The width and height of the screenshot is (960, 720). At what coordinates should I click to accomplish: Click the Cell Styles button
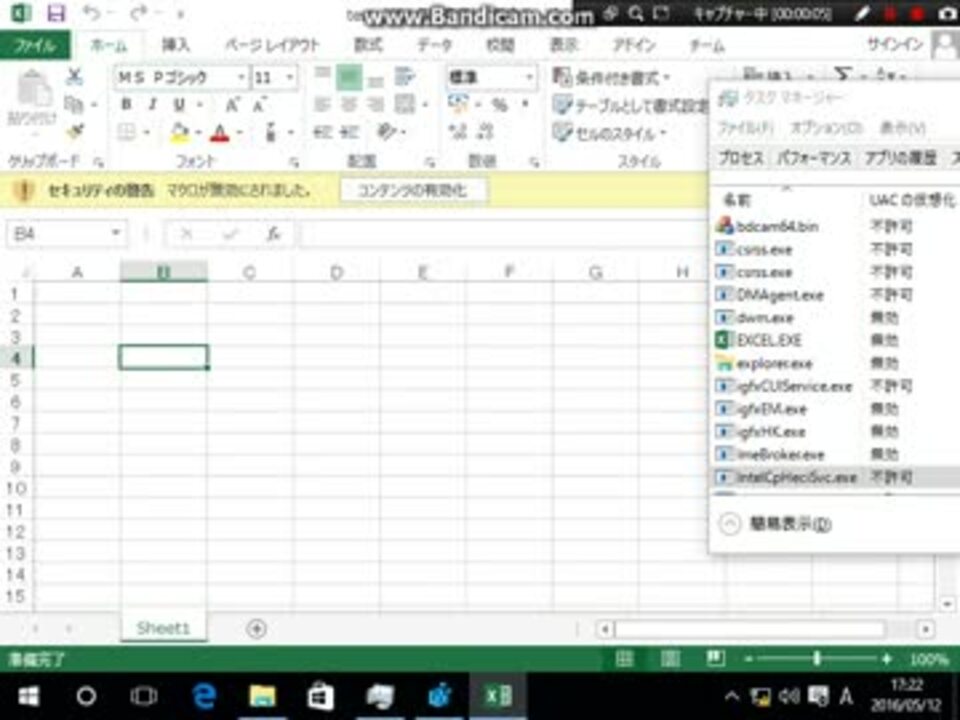pos(610,132)
